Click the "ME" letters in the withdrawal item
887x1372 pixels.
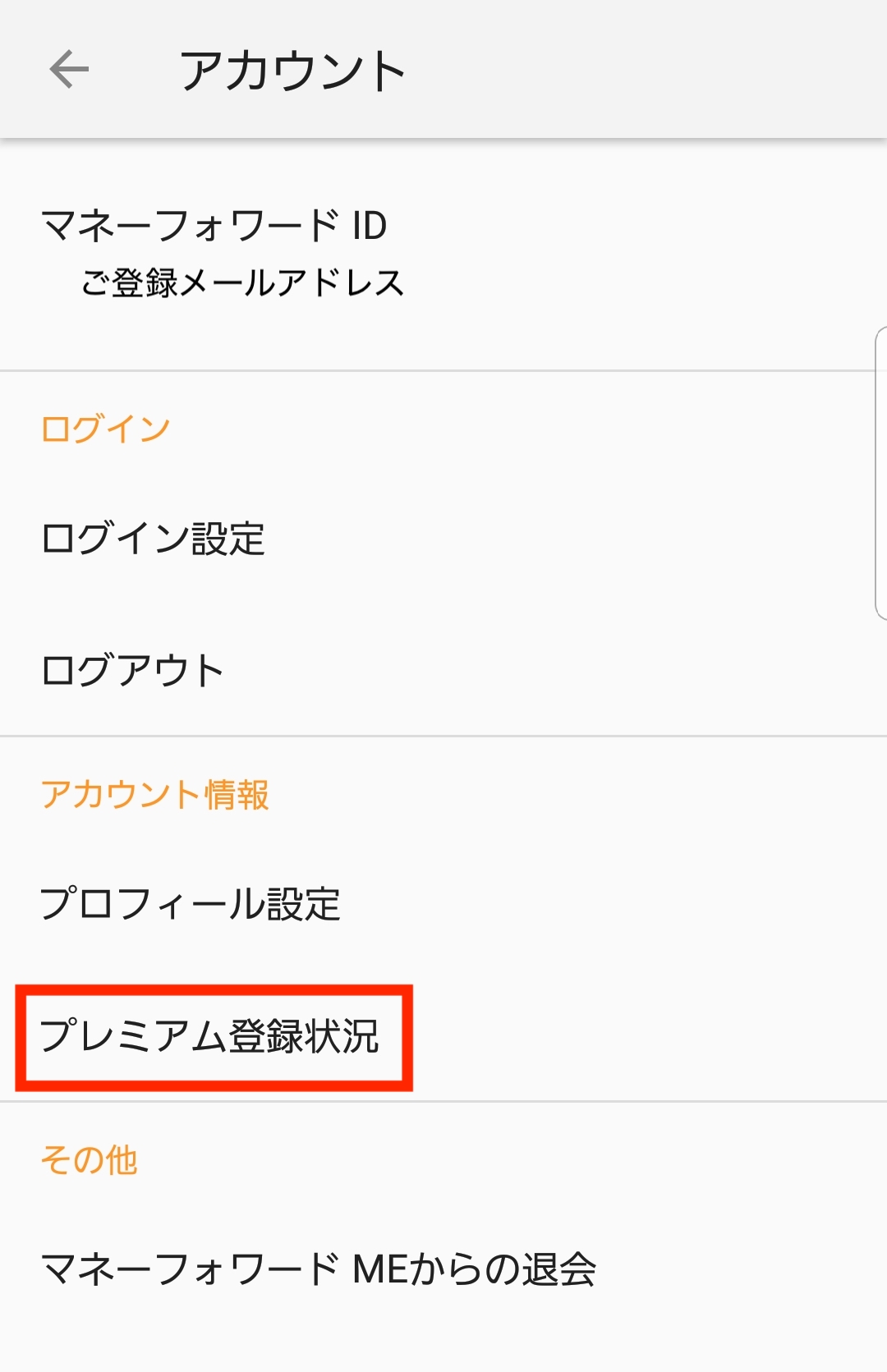click(x=379, y=1269)
